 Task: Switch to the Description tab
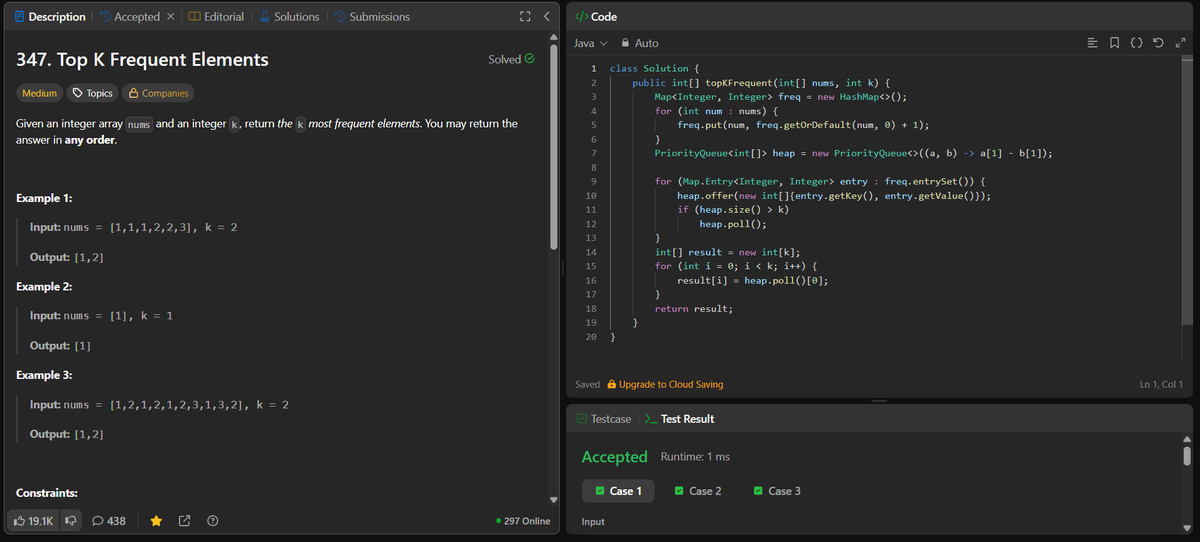click(50, 17)
